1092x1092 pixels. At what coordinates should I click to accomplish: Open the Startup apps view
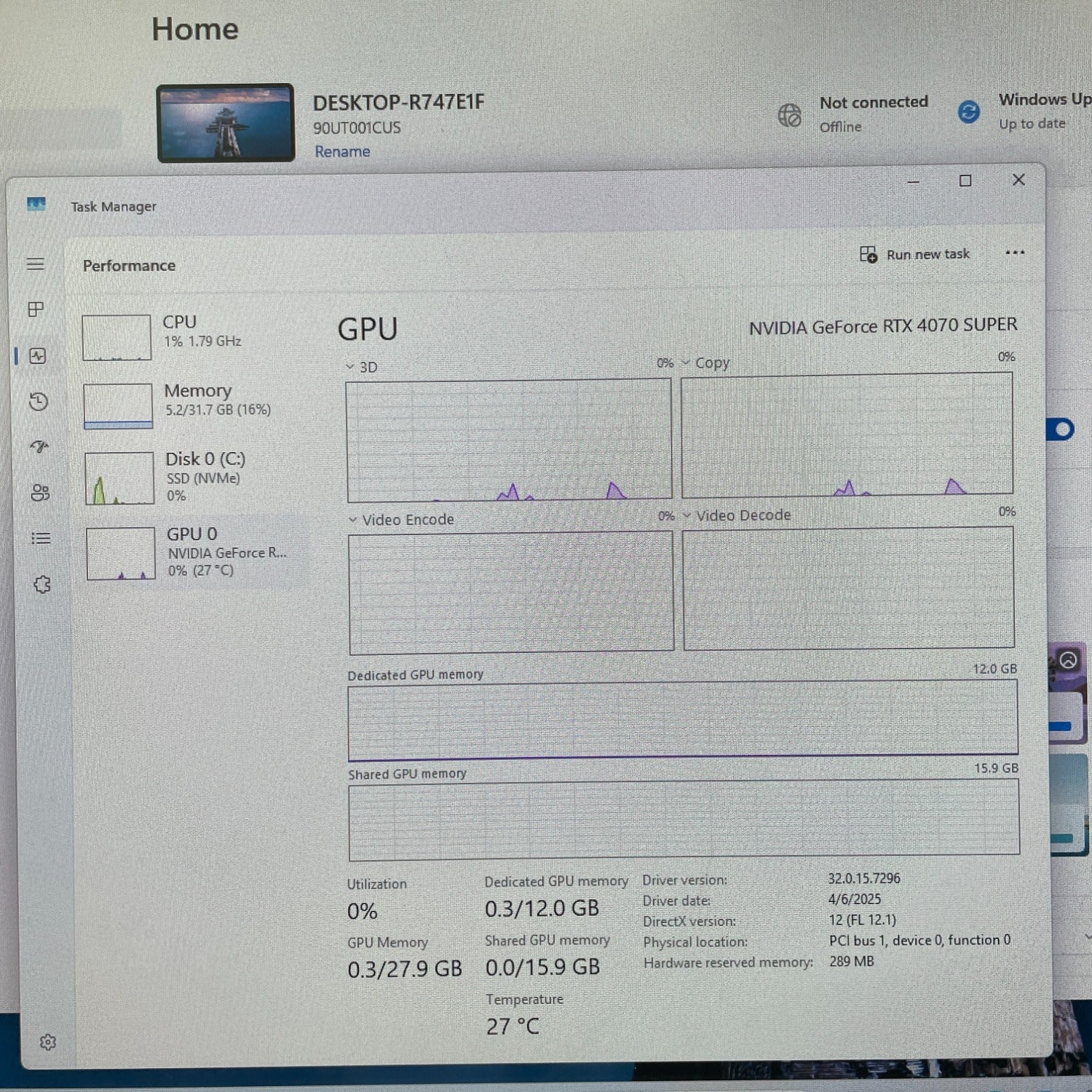[40, 446]
